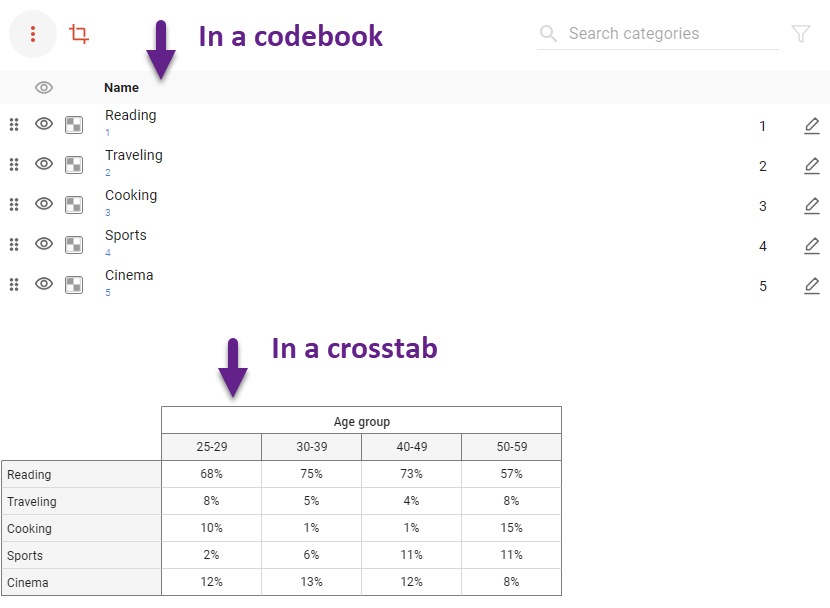The width and height of the screenshot is (830, 608).
Task: Click the filter funnel icon
Action: coord(801,34)
